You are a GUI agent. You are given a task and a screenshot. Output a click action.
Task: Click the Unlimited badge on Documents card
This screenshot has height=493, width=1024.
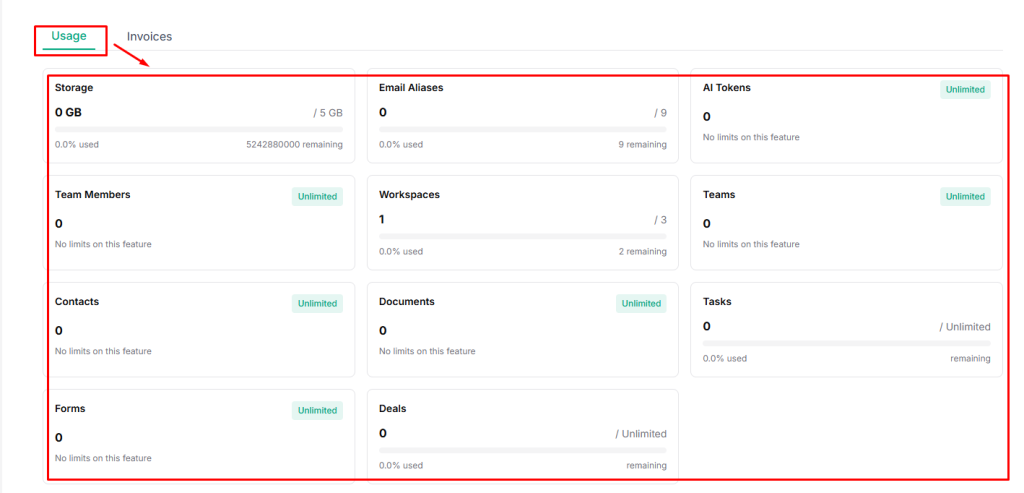coord(641,303)
